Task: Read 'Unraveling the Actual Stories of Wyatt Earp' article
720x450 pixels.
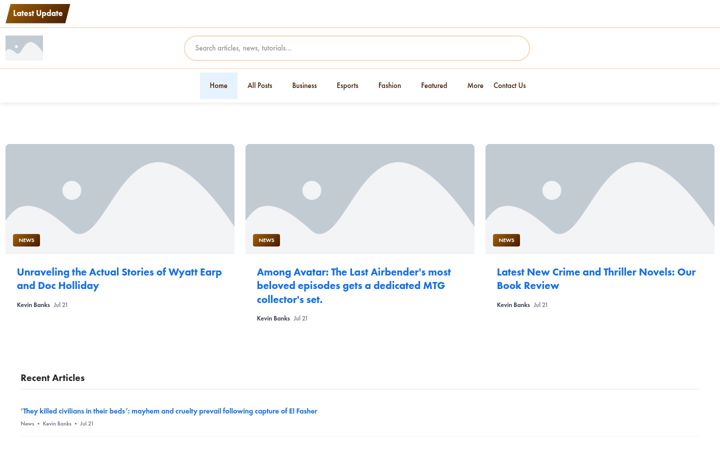Action: point(119,279)
